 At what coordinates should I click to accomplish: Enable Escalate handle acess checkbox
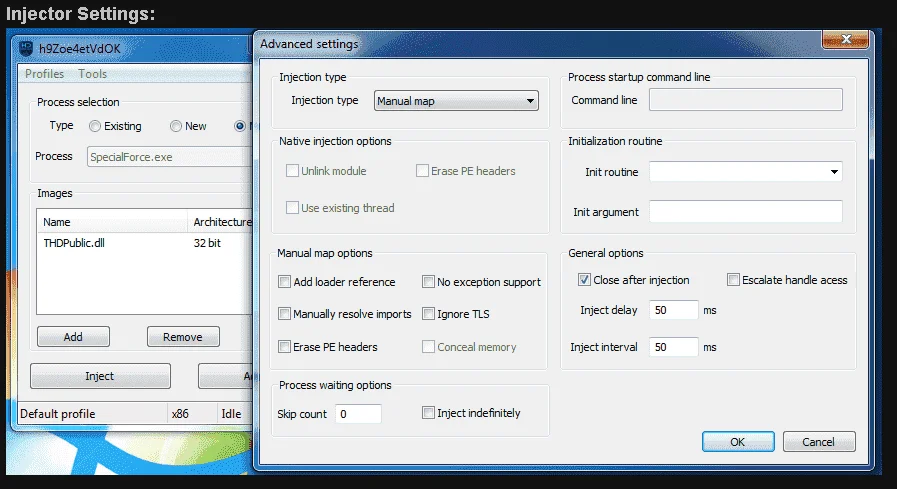733,280
